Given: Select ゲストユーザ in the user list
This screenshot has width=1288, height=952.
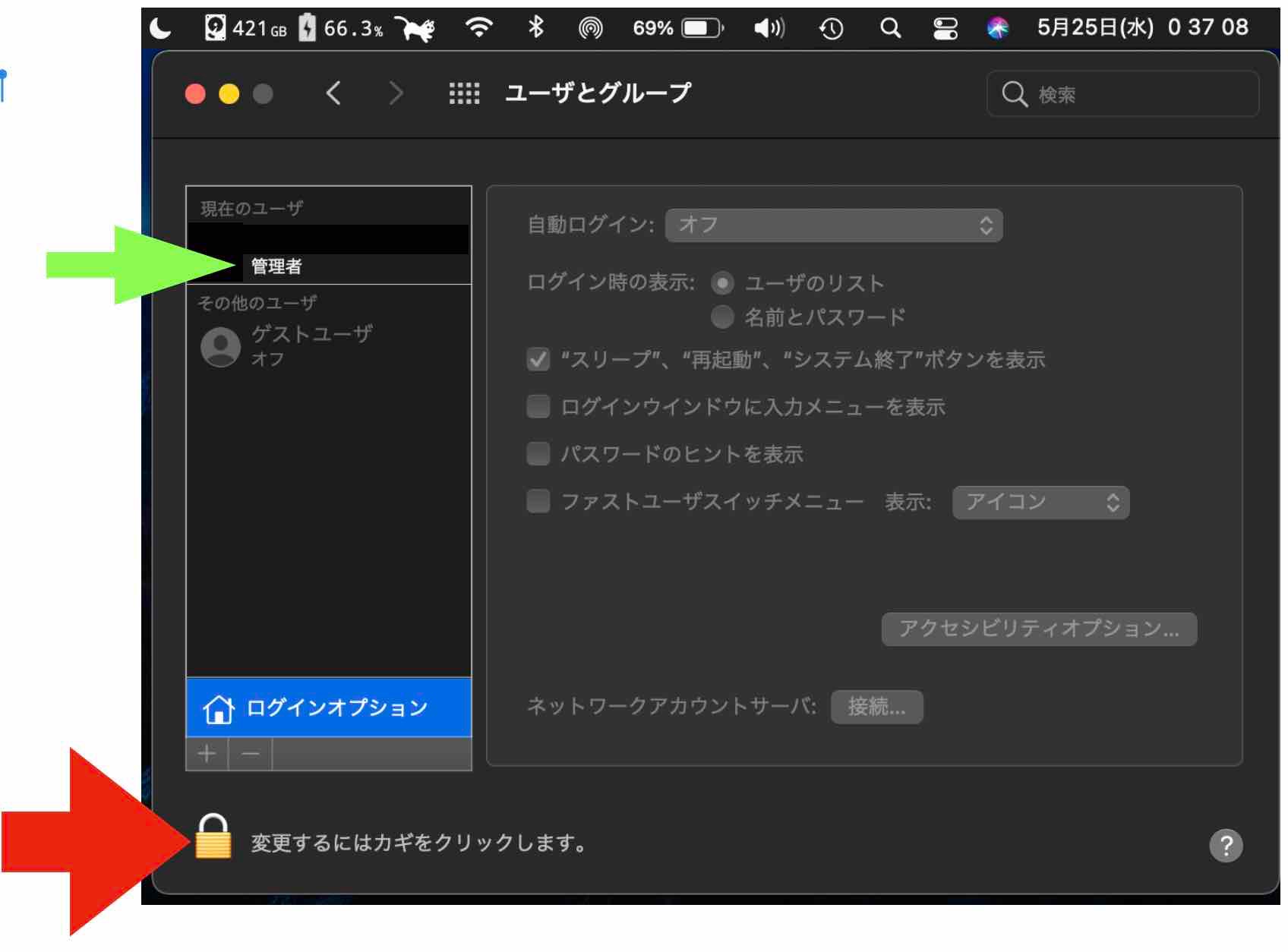Looking at the screenshot, I should tap(329, 345).
